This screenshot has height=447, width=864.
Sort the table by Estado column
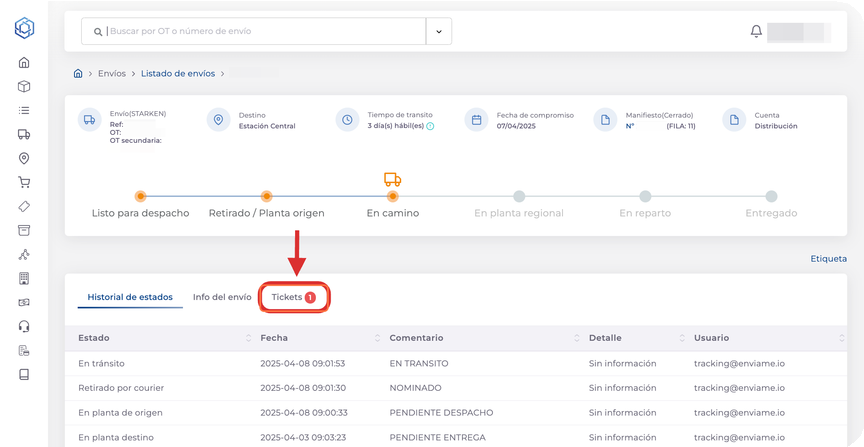pyautogui.click(x=248, y=338)
